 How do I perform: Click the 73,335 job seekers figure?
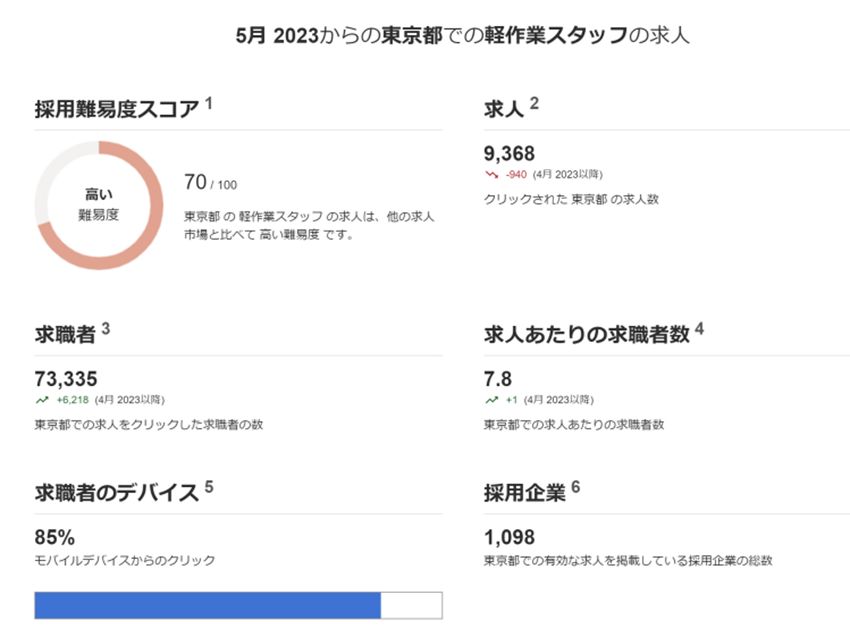pos(65,378)
